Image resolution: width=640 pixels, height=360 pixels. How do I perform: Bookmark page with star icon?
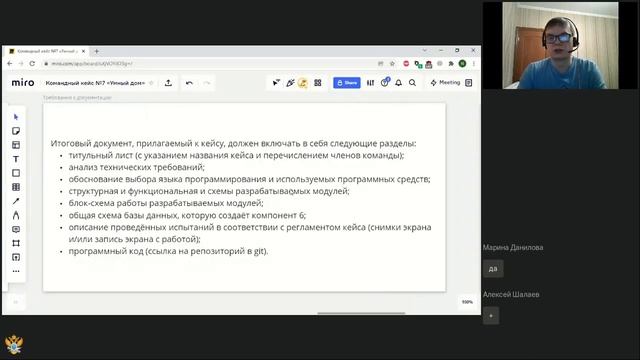(x=392, y=64)
